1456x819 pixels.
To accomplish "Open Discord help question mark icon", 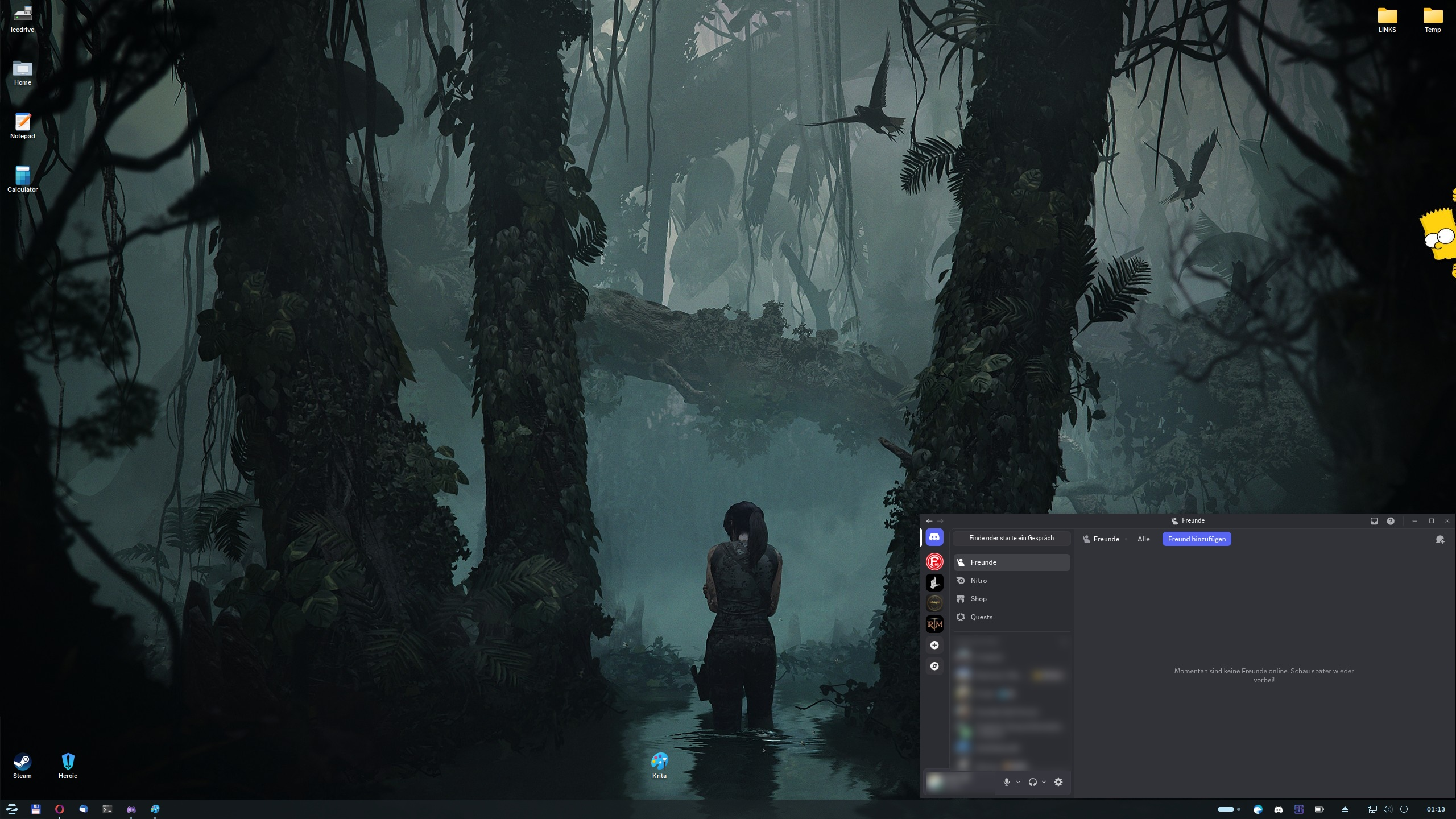I will click(1391, 521).
